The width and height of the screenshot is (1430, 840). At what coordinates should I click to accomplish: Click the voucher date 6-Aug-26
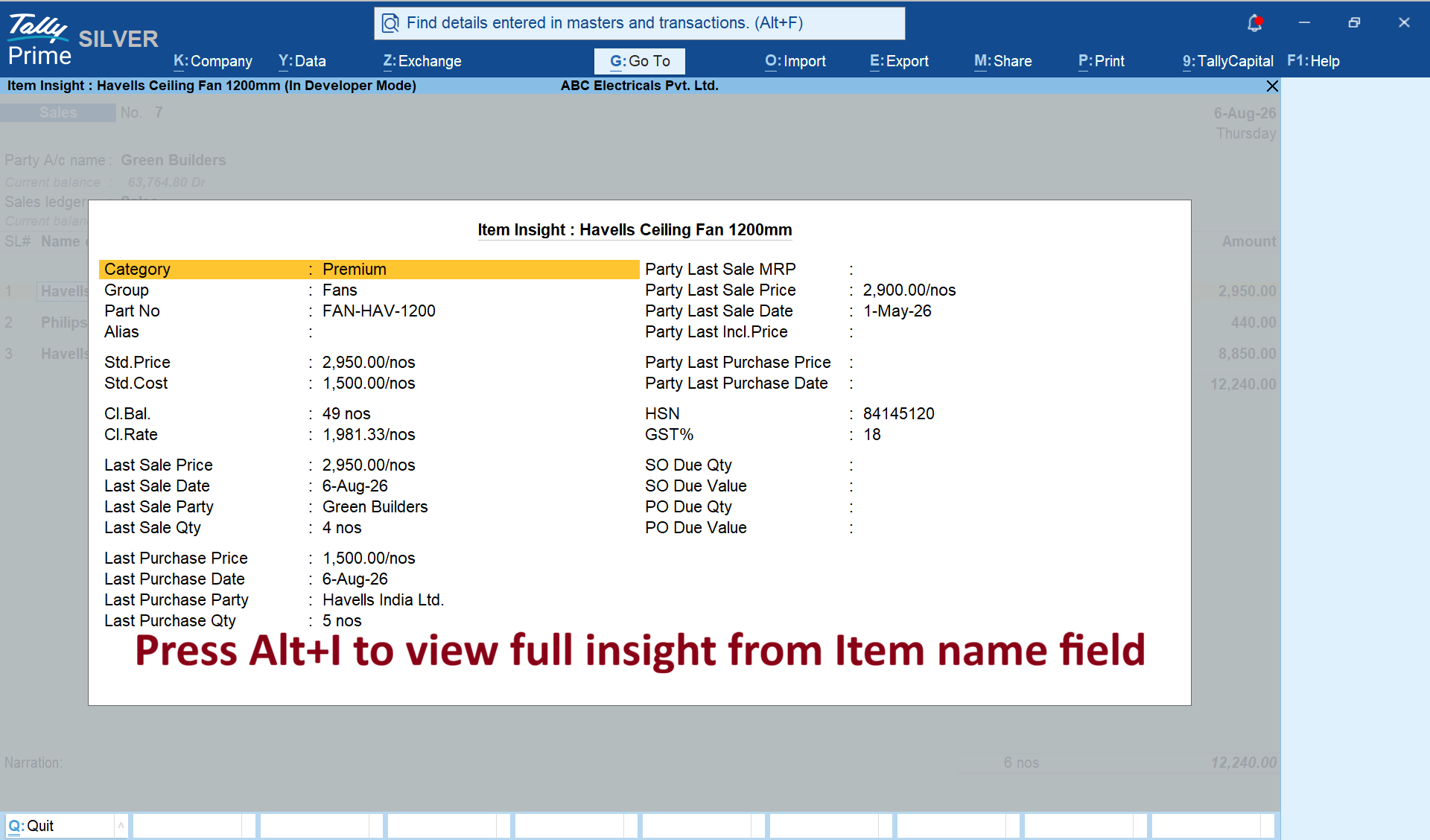coord(1245,113)
